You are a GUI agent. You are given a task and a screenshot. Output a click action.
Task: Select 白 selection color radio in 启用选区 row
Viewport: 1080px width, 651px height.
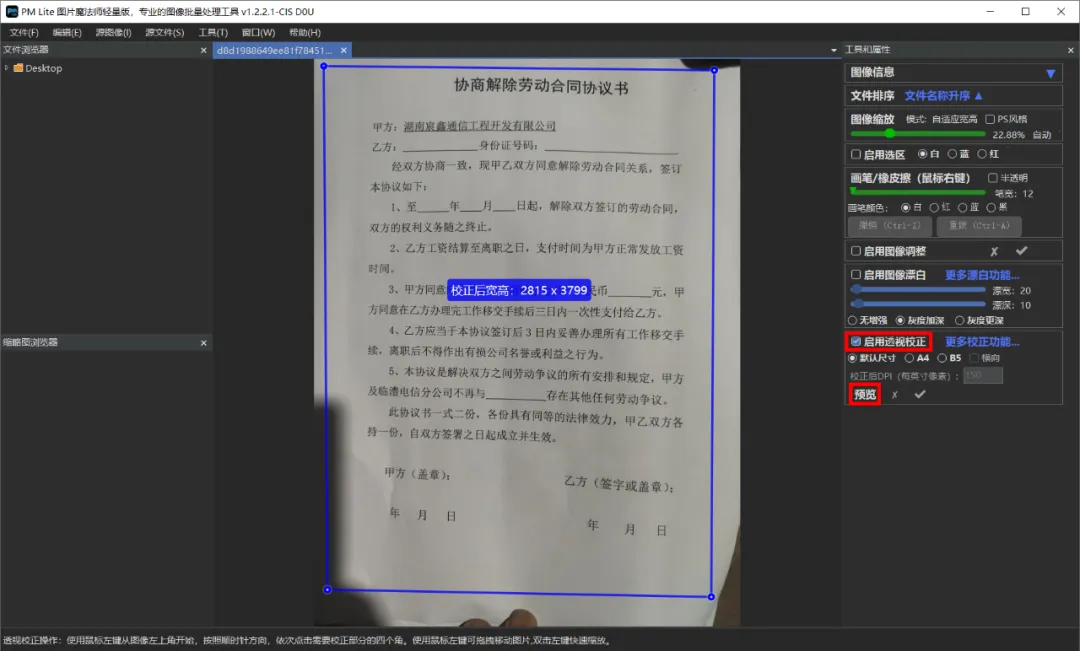click(922, 154)
